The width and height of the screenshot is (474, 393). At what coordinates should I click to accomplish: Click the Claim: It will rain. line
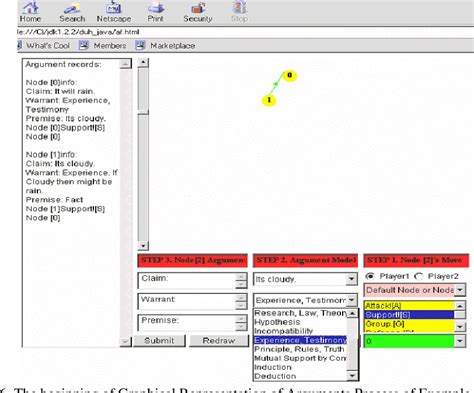click(x=60, y=91)
